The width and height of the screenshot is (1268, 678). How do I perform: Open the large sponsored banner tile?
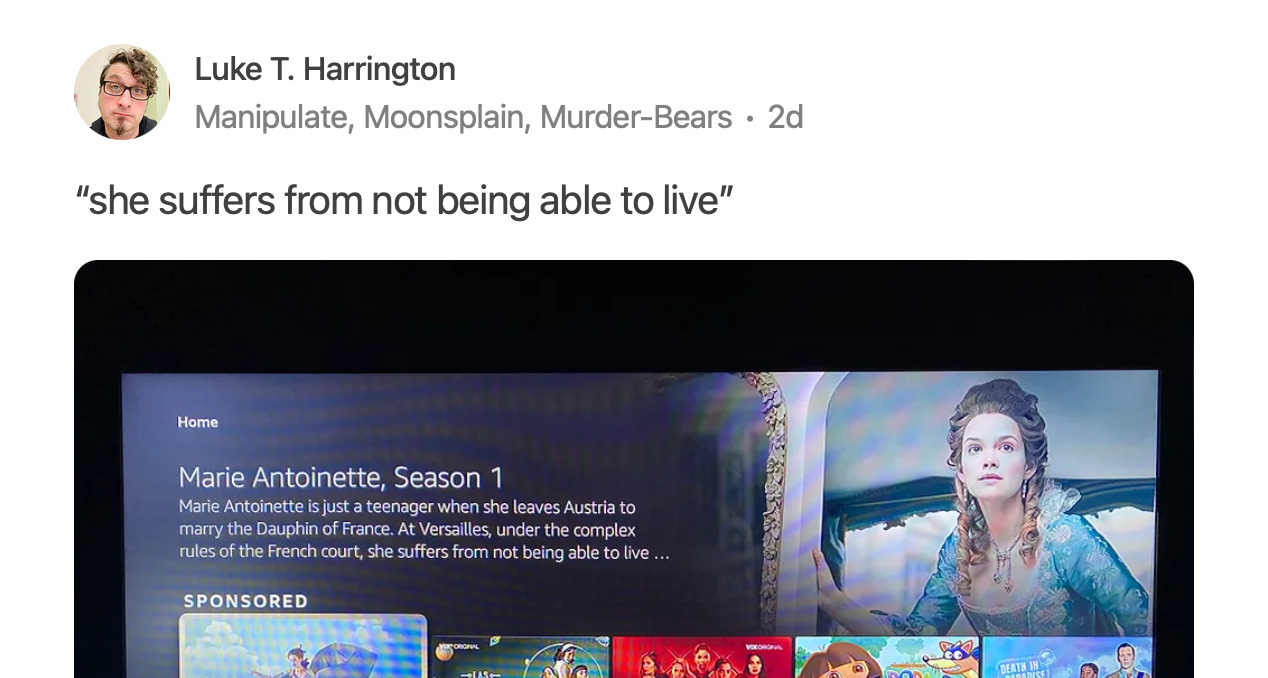pos(303,646)
